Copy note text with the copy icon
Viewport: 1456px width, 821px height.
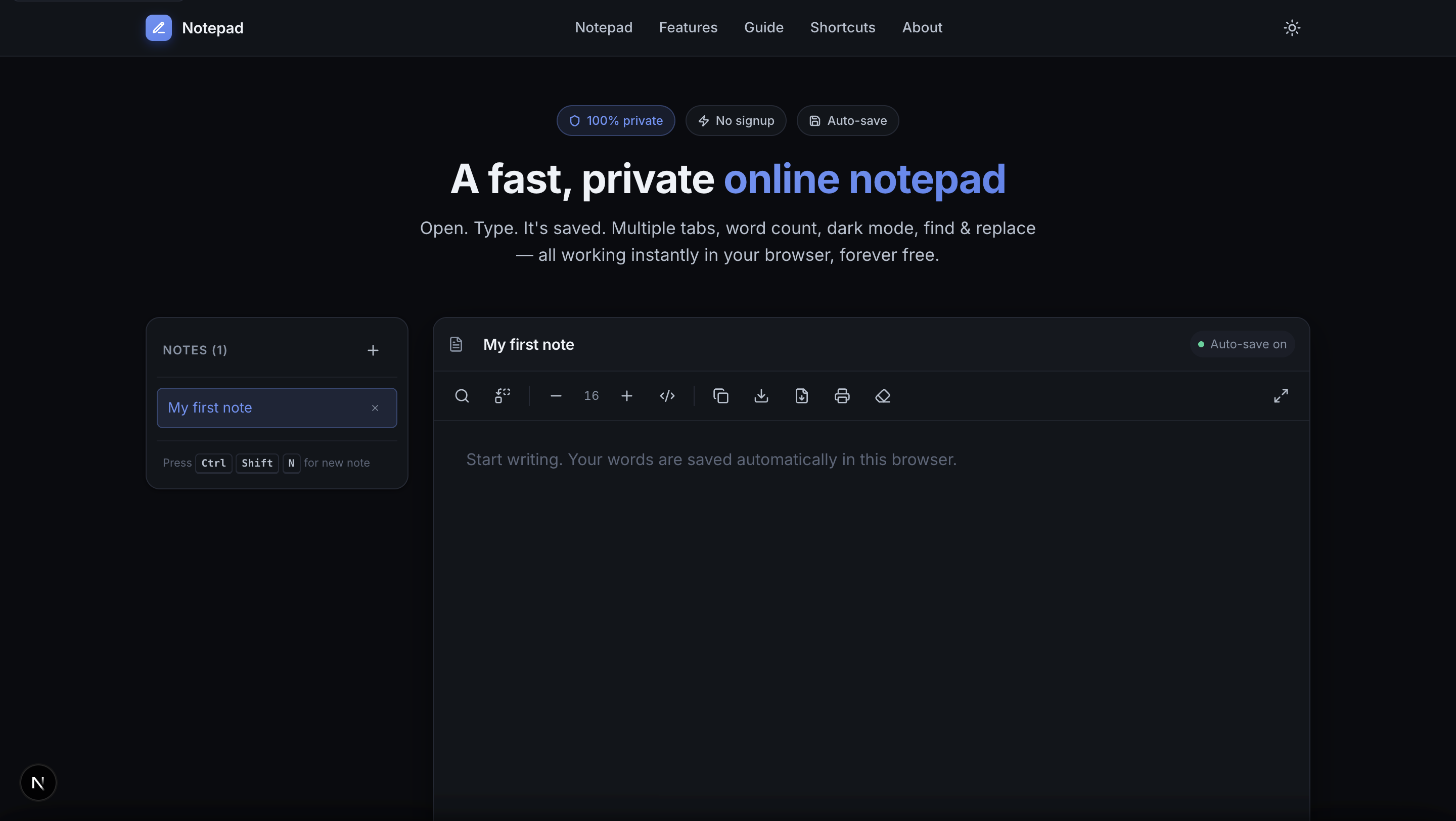[720, 396]
